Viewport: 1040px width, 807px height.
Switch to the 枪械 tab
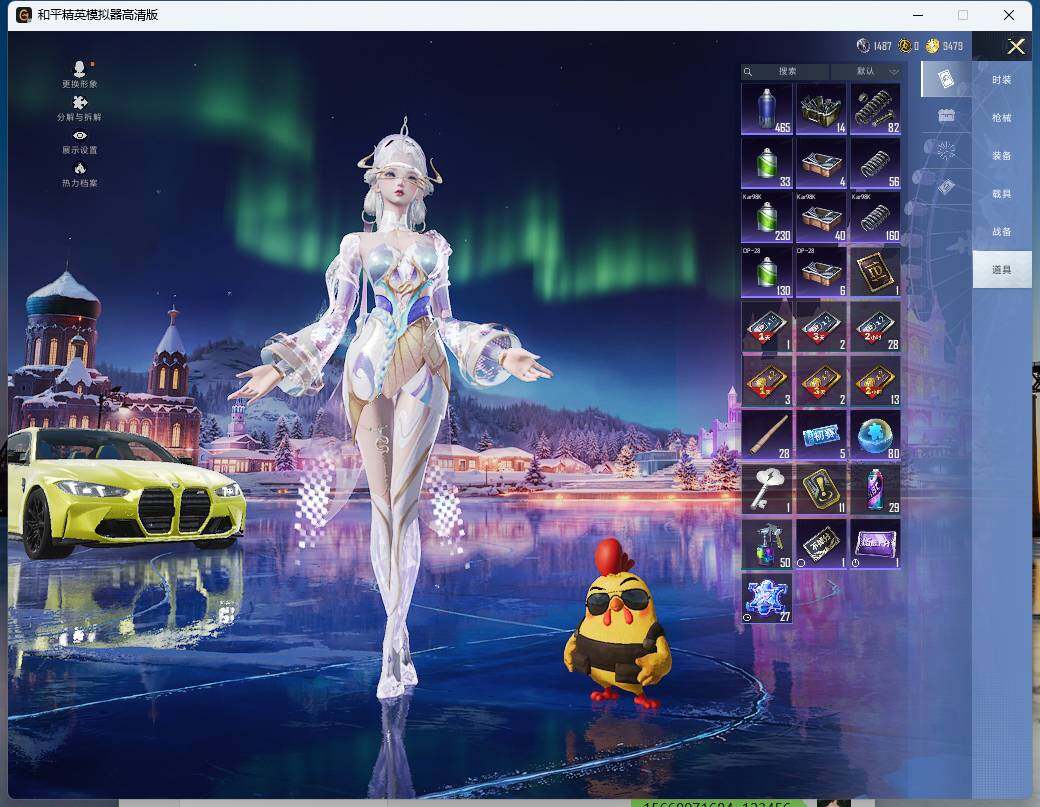1002,117
